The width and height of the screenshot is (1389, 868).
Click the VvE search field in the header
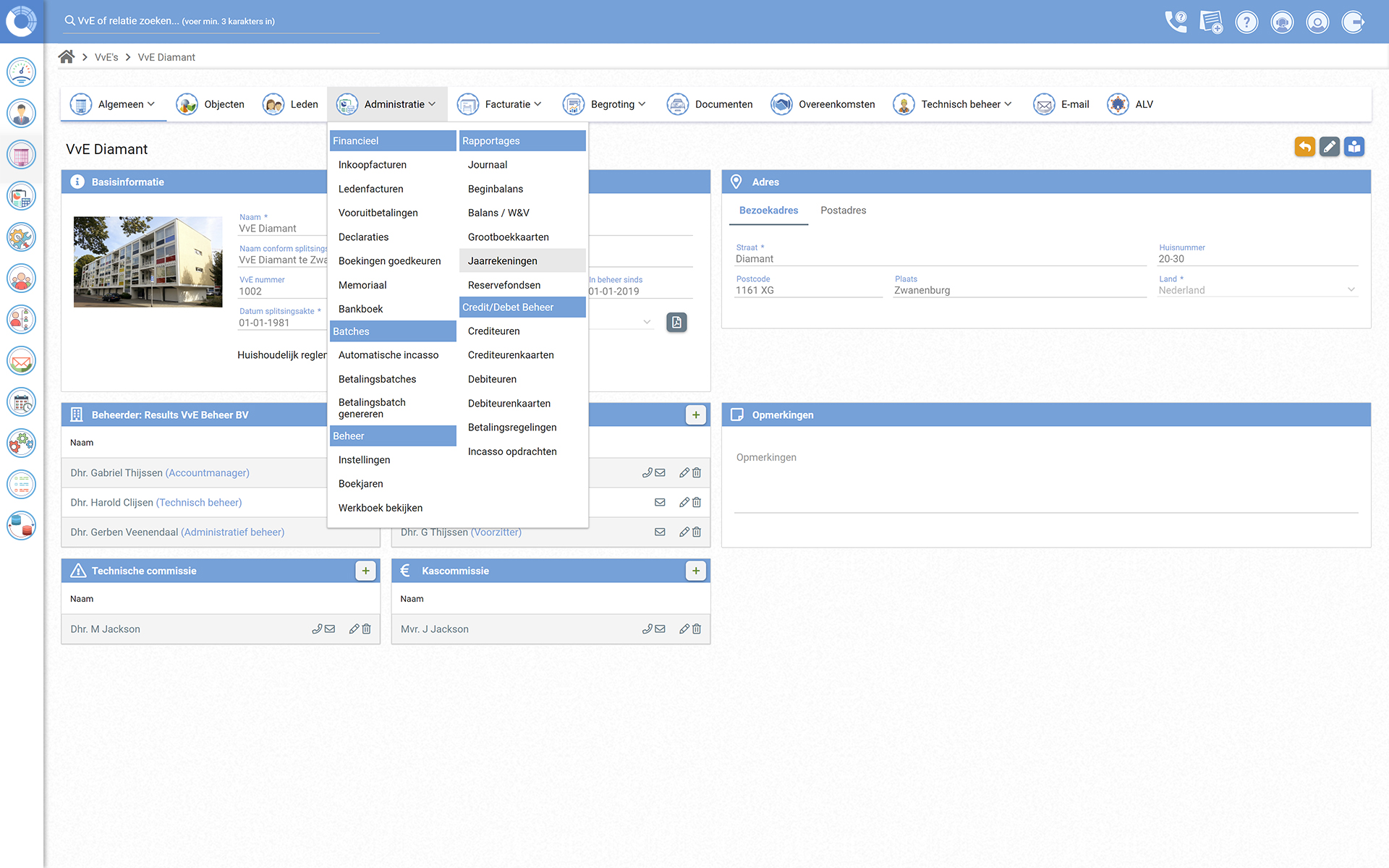click(217, 21)
